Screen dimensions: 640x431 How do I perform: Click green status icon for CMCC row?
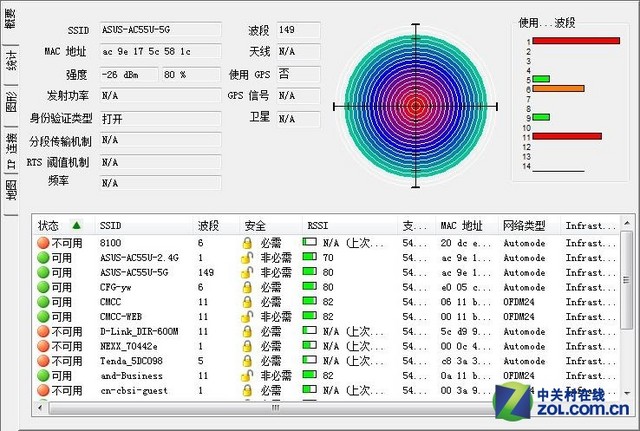pyautogui.click(x=43, y=302)
